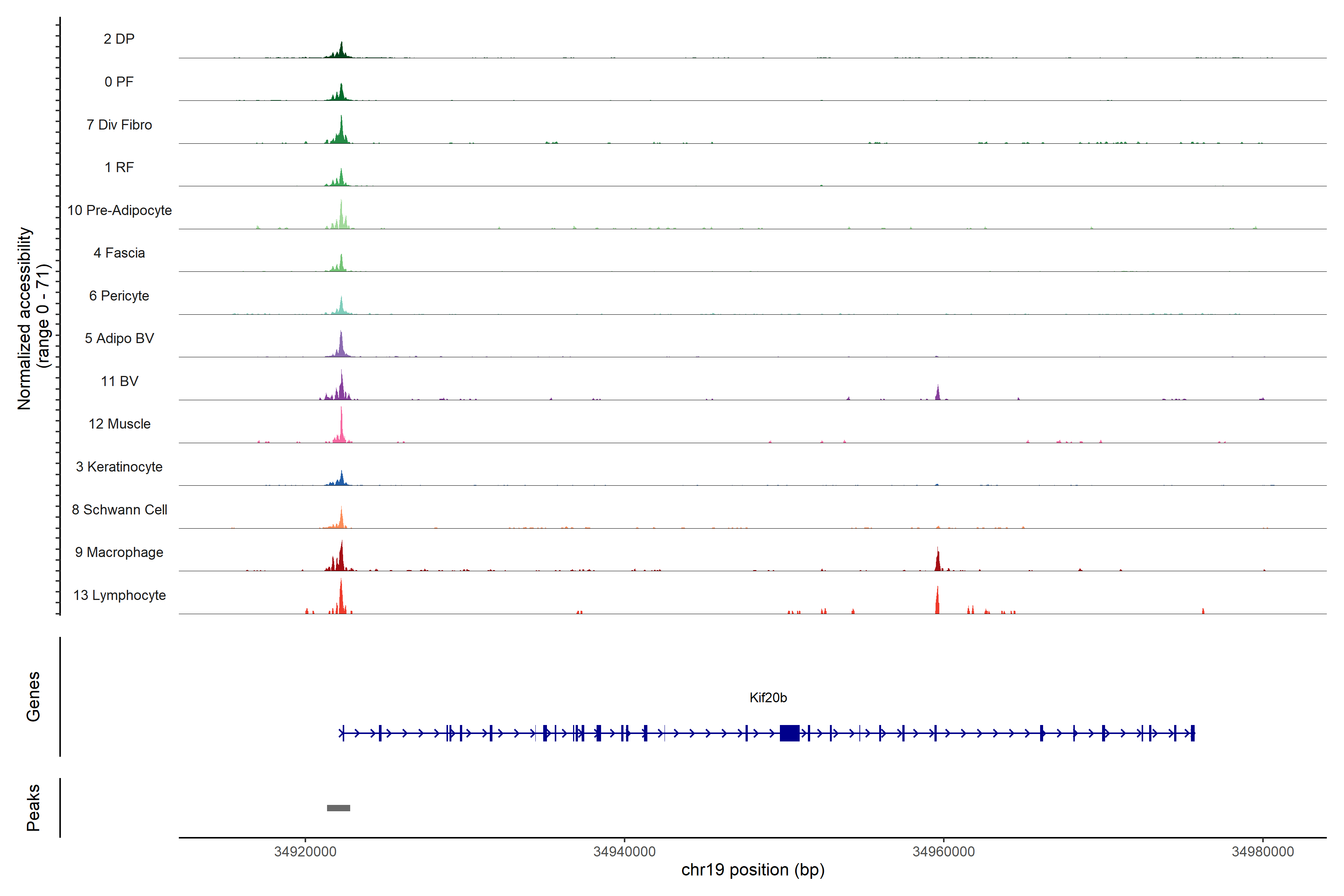The height and width of the screenshot is (896, 1344).
Task: Click the 34940000 axis tick label
Action: 624,852
